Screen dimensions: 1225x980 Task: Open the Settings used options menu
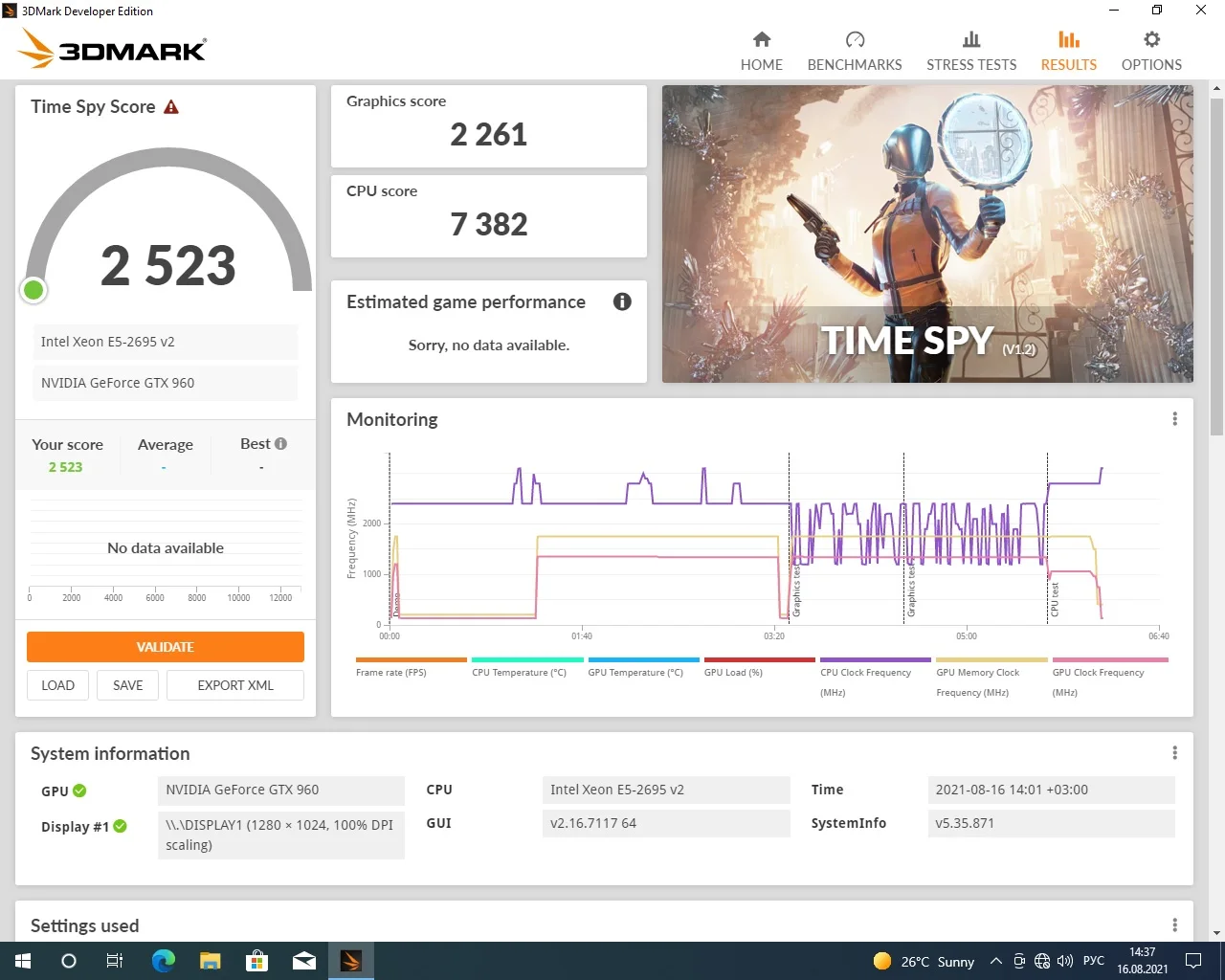tap(1174, 925)
